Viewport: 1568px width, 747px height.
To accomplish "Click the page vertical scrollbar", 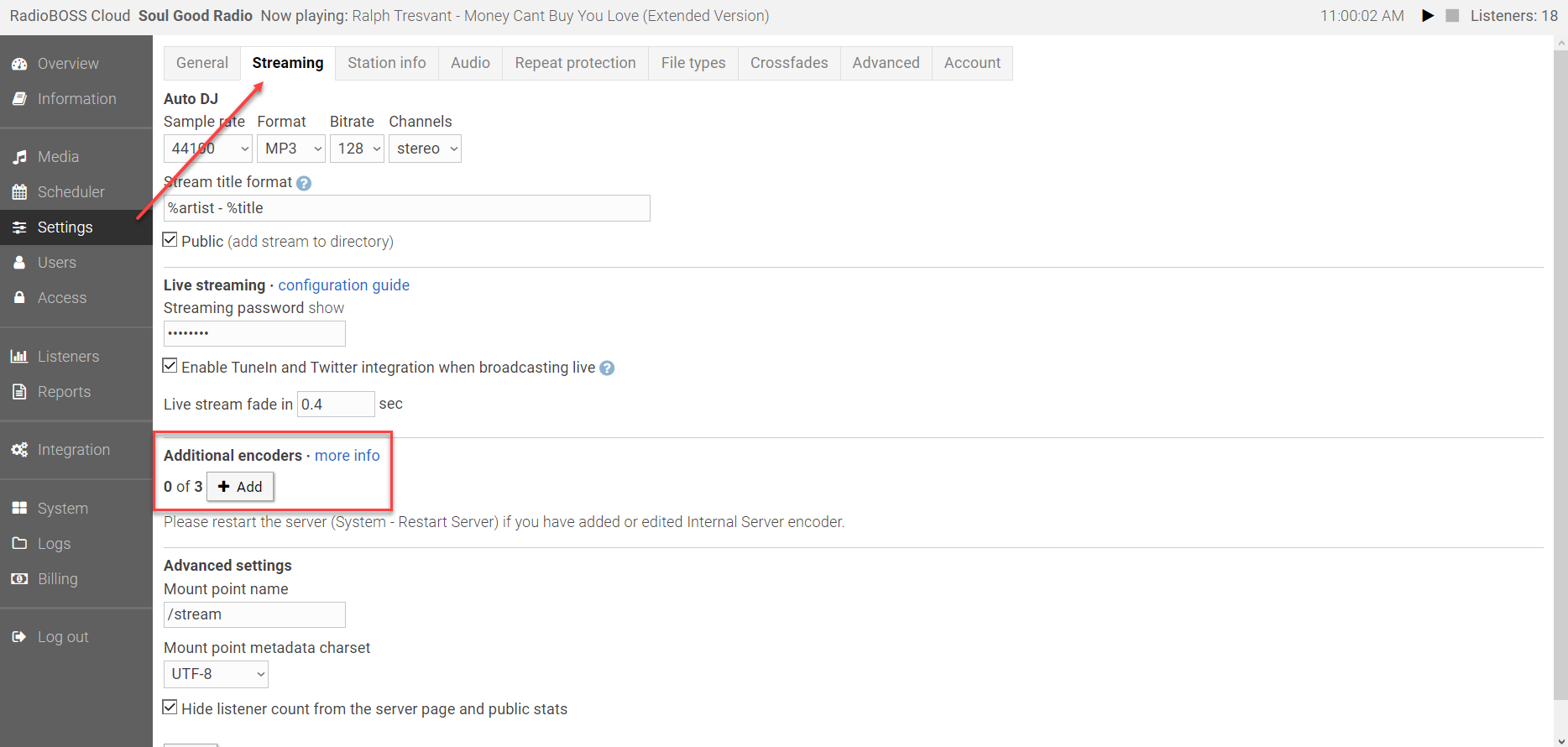I will coord(1560,375).
